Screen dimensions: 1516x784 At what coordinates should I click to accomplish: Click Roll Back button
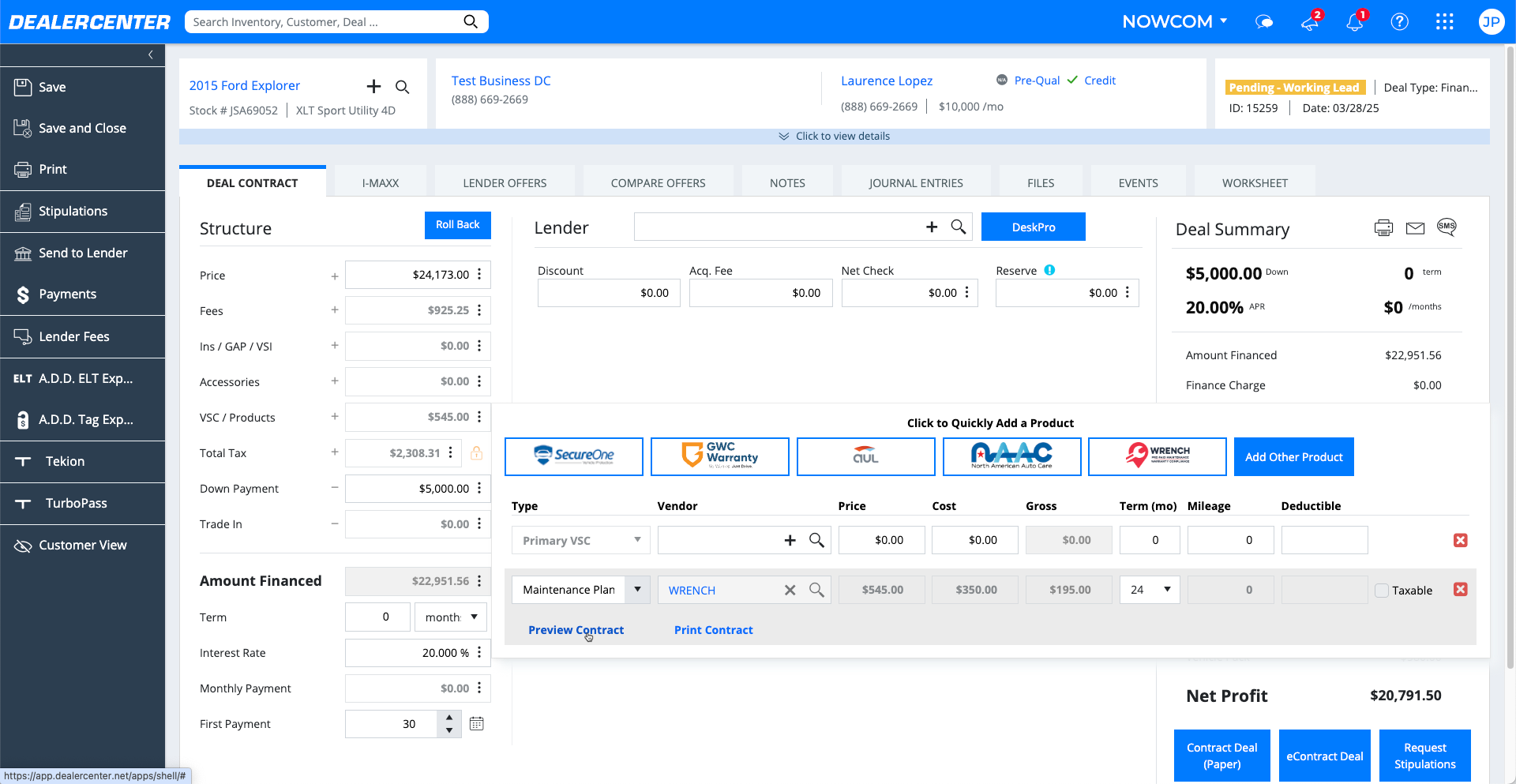458,225
